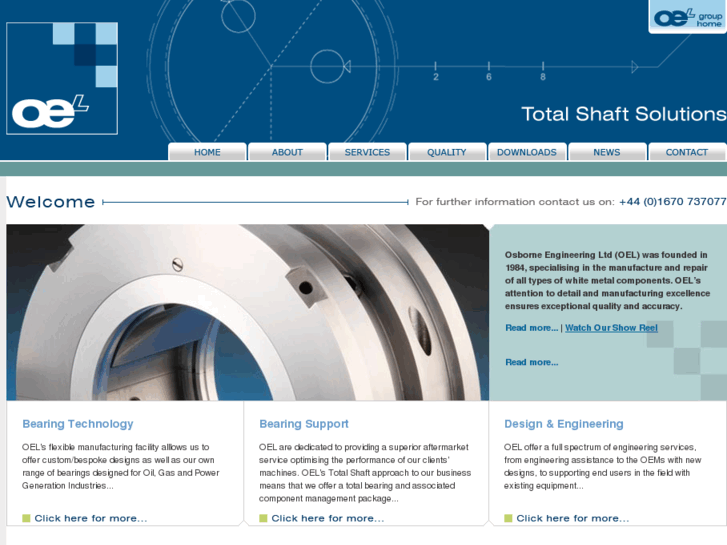727x545 pixels.
Task: Click the bearing housing photo
Action: tap(248, 312)
